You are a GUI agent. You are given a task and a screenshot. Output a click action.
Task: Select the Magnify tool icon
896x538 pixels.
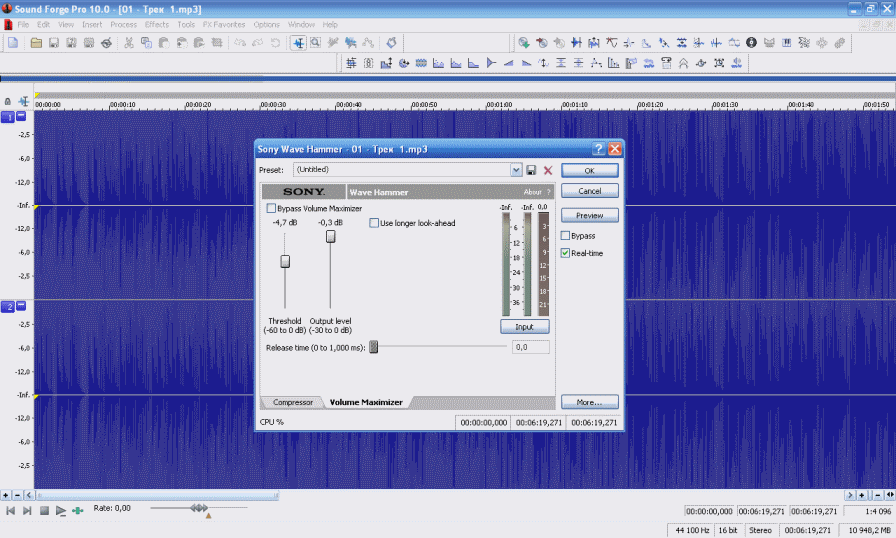(x=315, y=43)
